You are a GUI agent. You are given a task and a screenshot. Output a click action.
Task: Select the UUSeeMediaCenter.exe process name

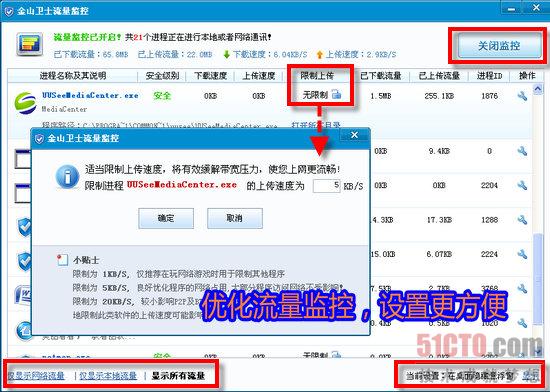click(x=90, y=95)
